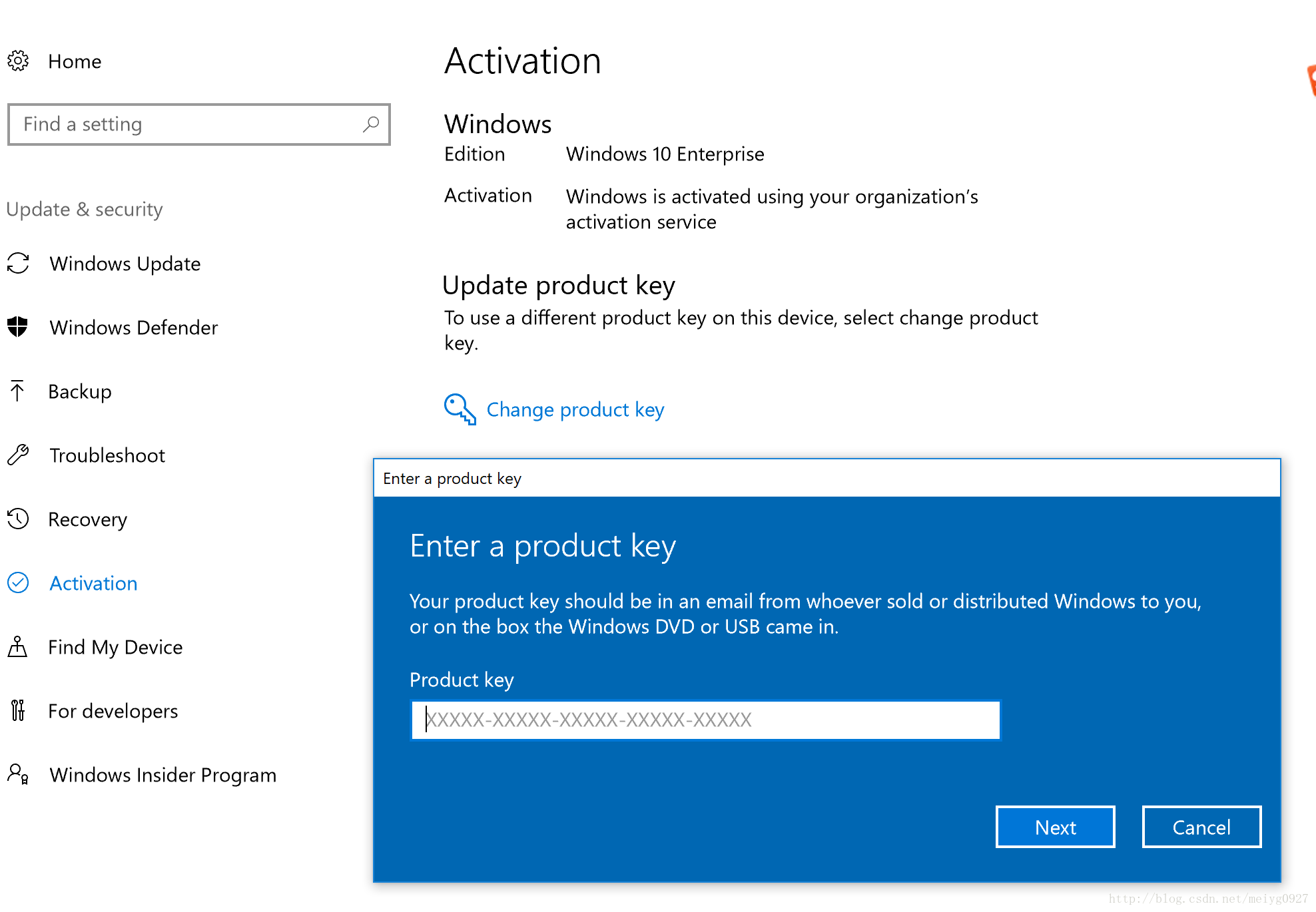Click the Activation page heading
Viewport: 1316px width, 912px height.
tap(523, 61)
